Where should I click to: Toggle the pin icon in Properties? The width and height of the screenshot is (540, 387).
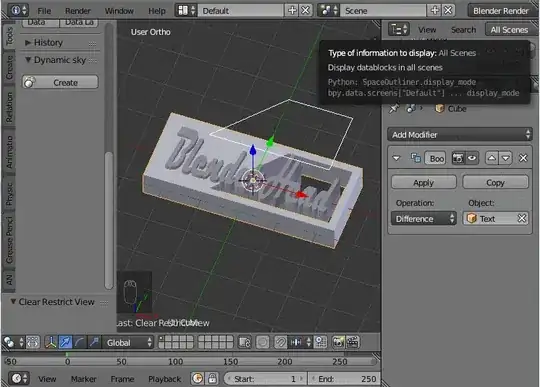394,109
